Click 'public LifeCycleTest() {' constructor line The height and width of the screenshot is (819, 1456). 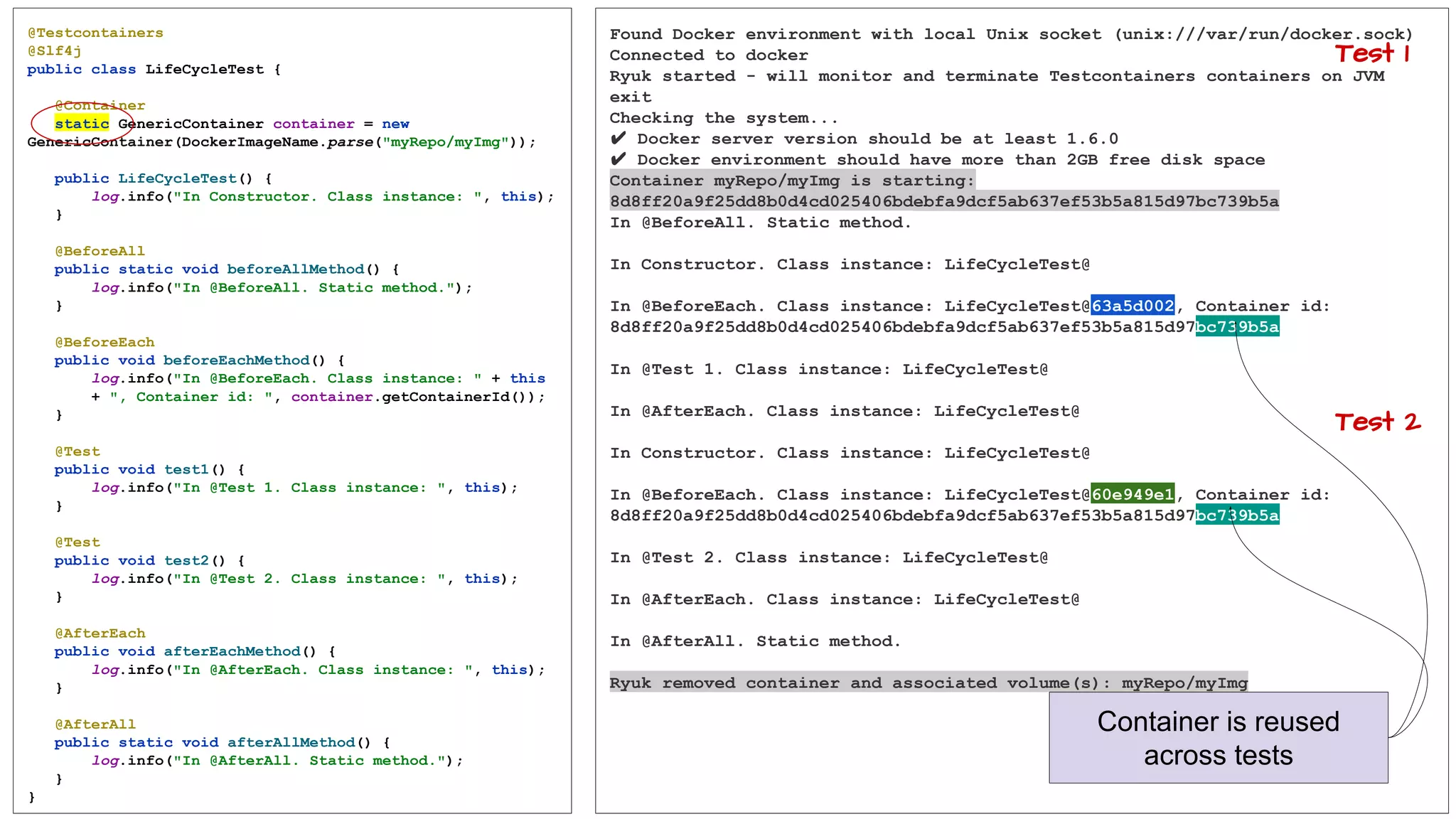click(x=163, y=178)
